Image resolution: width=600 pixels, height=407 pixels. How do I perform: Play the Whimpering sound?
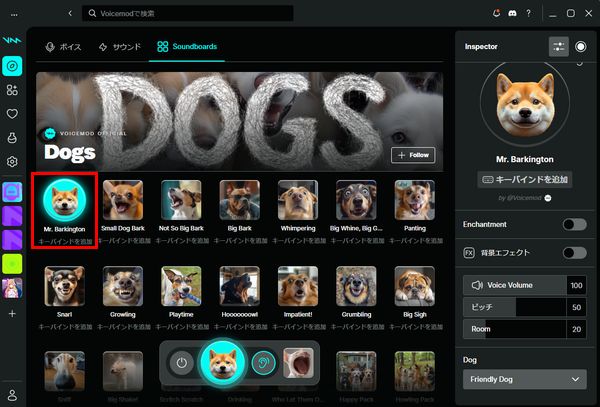pos(298,200)
